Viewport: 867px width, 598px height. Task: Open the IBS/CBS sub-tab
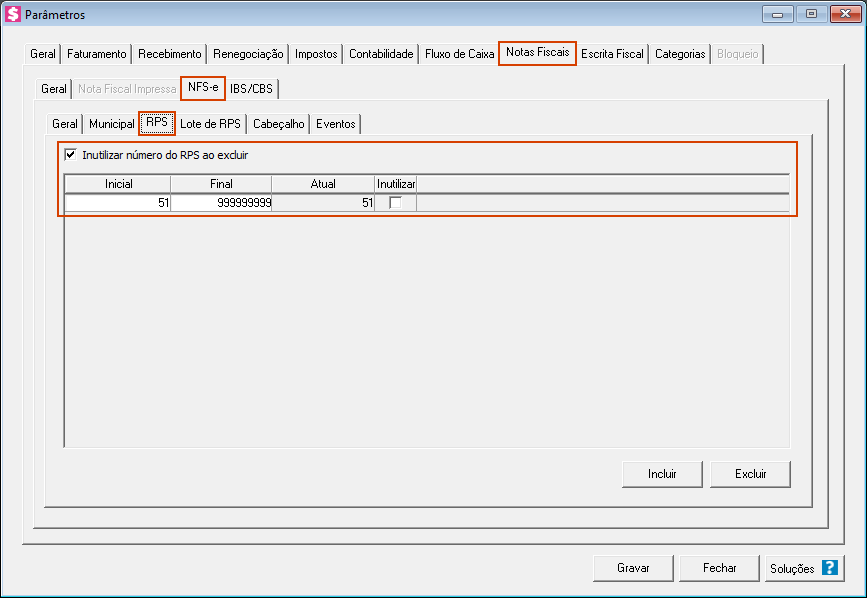coord(251,89)
